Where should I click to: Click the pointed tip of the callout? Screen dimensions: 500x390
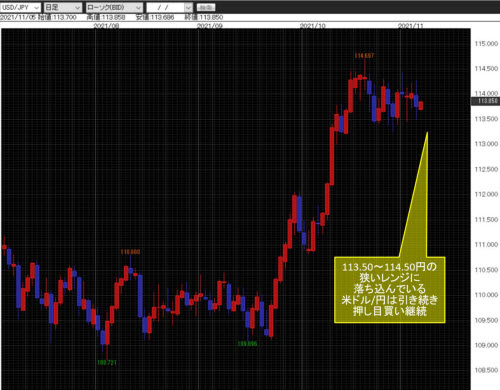[427, 133]
